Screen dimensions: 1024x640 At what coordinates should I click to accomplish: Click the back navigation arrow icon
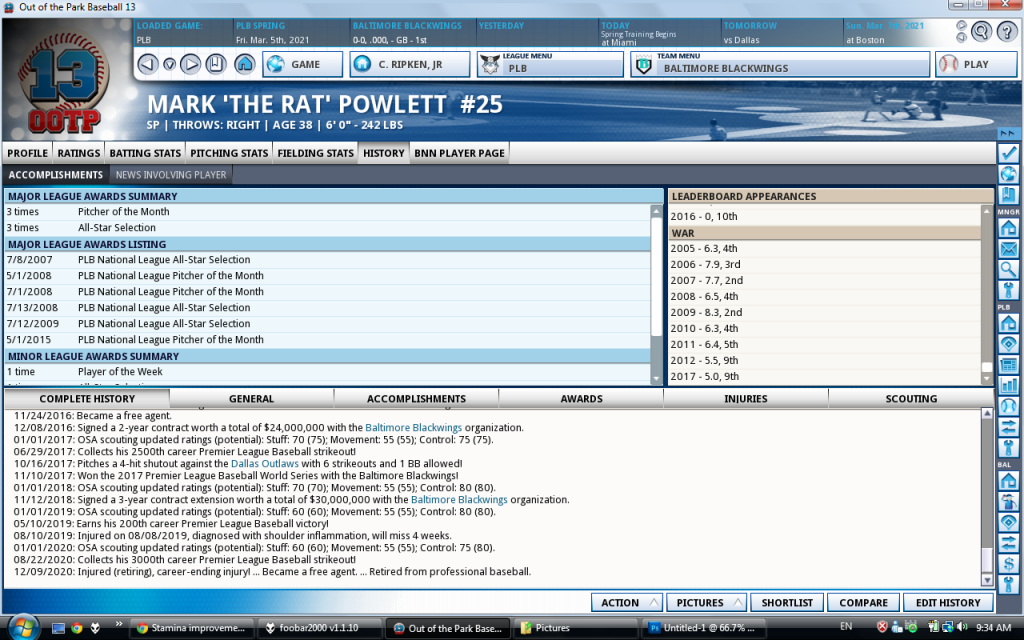[x=147, y=65]
